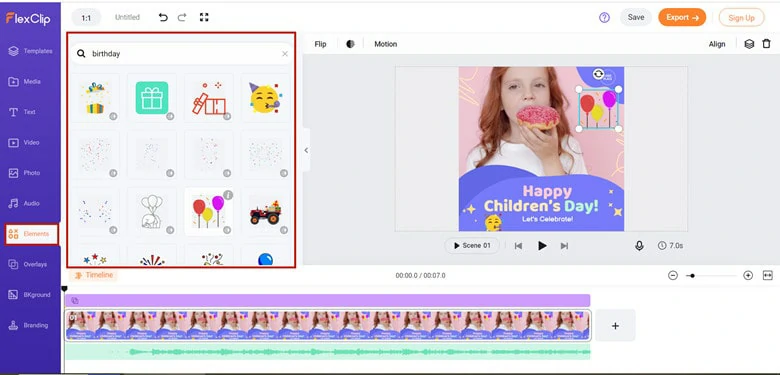
Task: Click the birthday search field
Action: pos(182,54)
